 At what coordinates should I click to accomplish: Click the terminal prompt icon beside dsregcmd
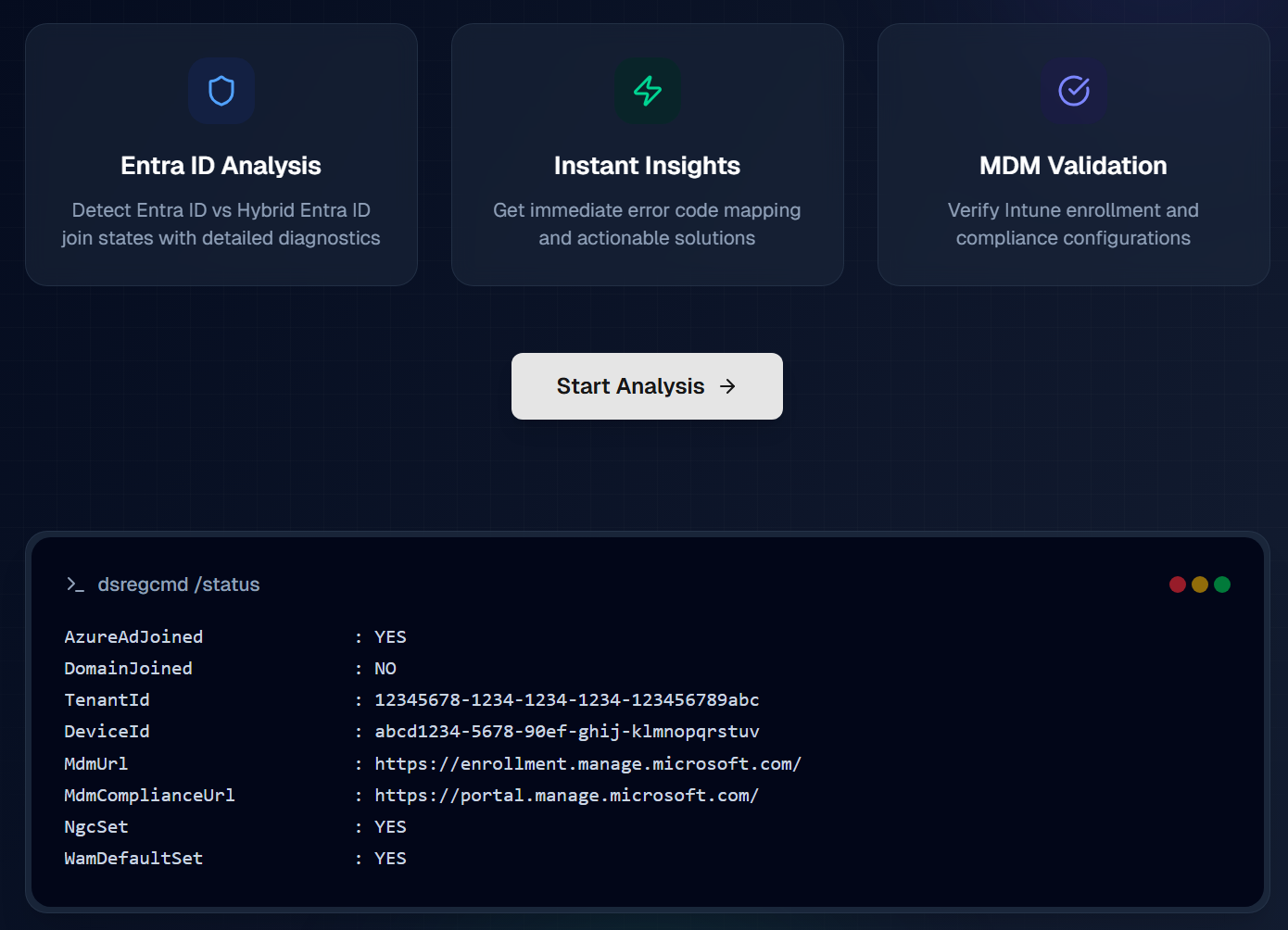(75, 584)
